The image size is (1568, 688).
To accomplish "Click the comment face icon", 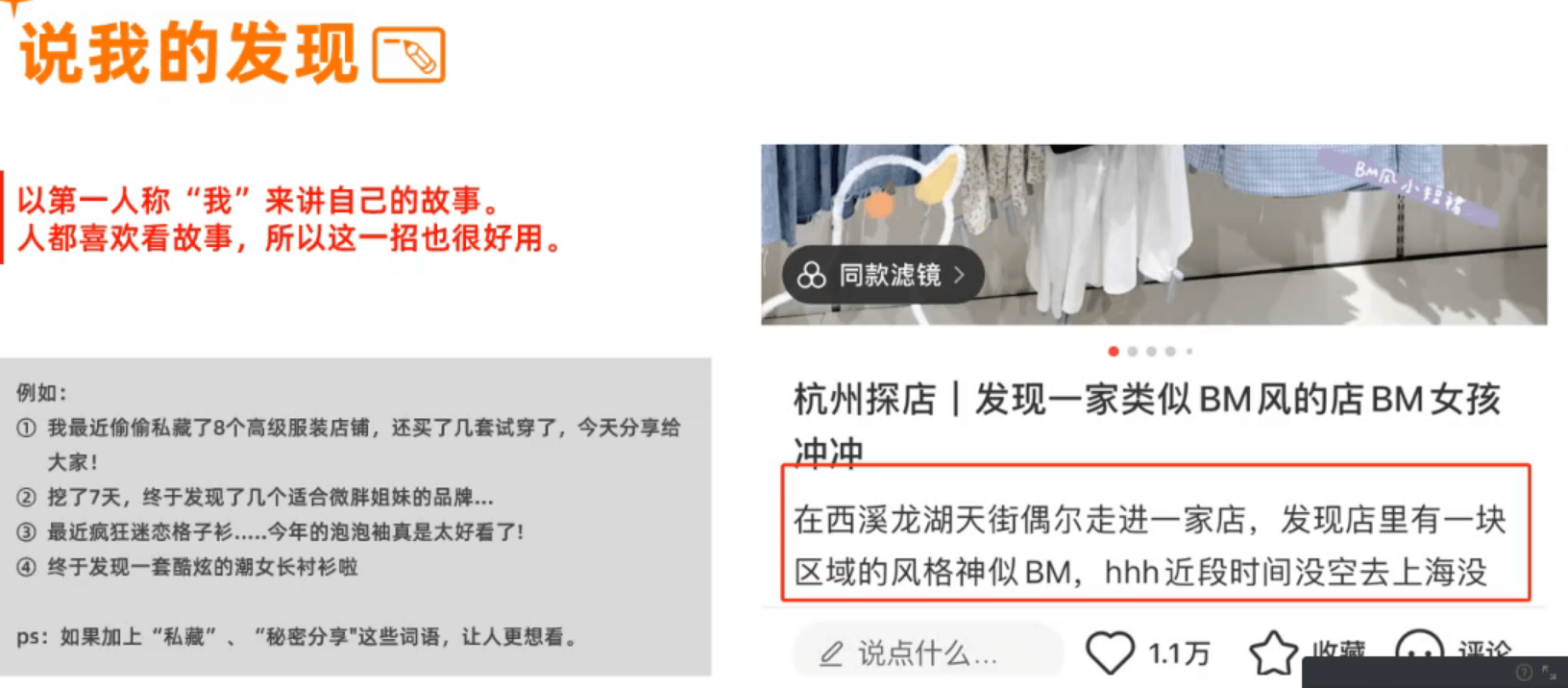I will click(1419, 648).
